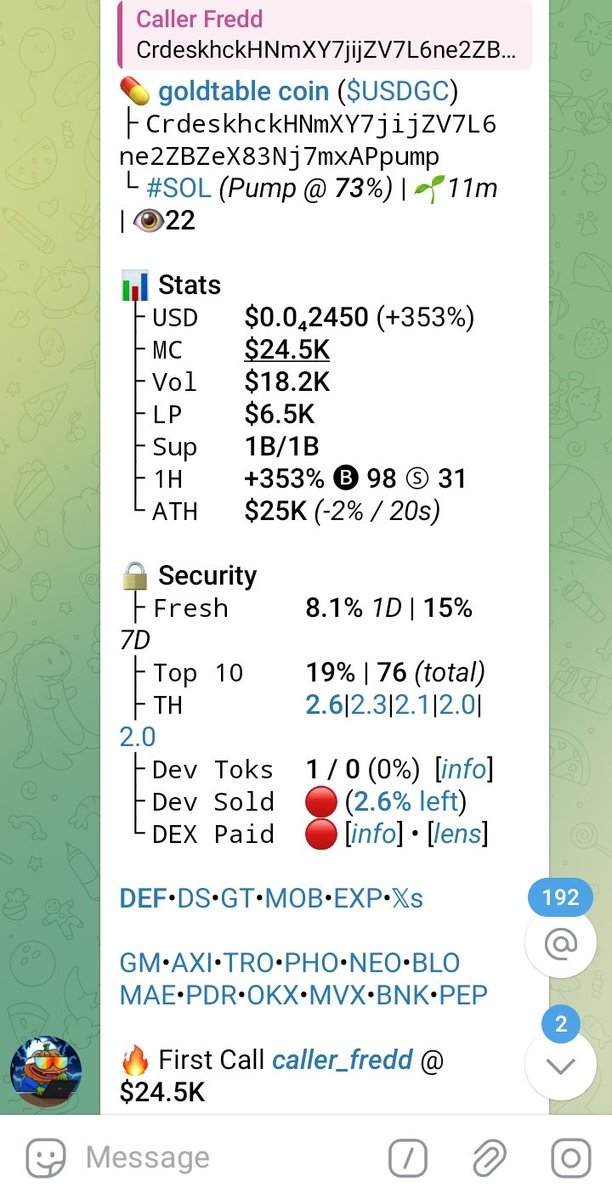The image size is (612, 1199).
Task: Tap the 2.6% left Dev Sold link
Action: (x=407, y=802)
